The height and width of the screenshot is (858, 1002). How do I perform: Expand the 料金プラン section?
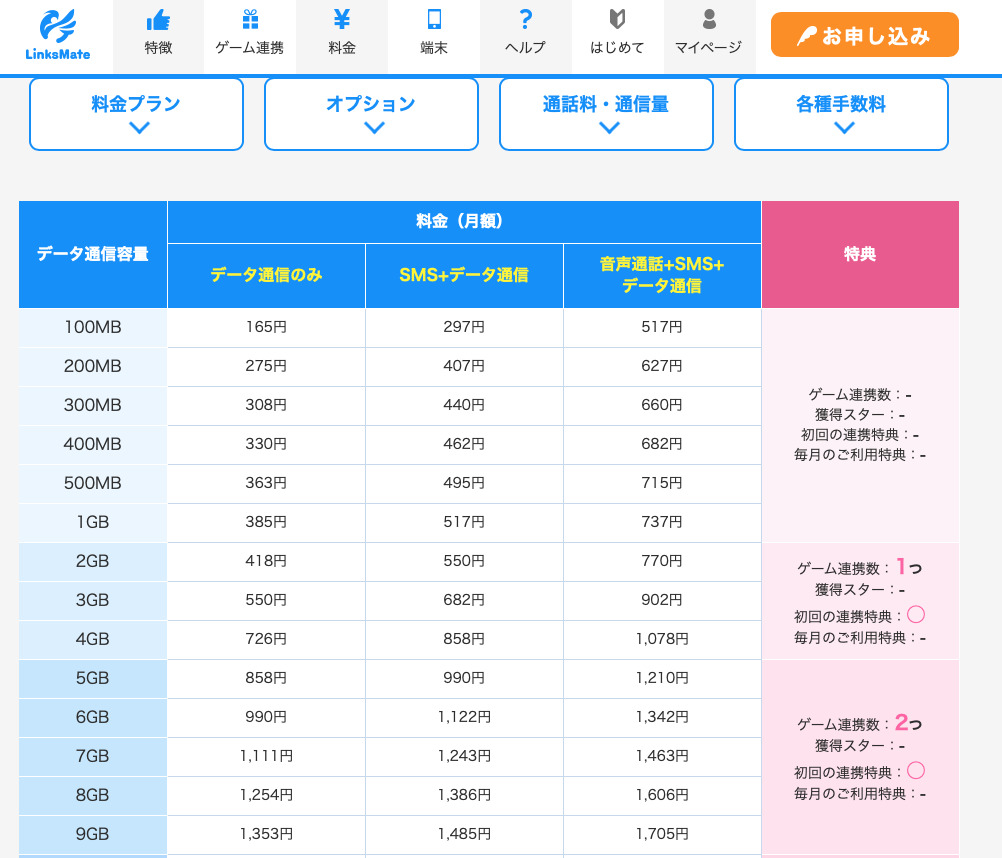point(136,114)
